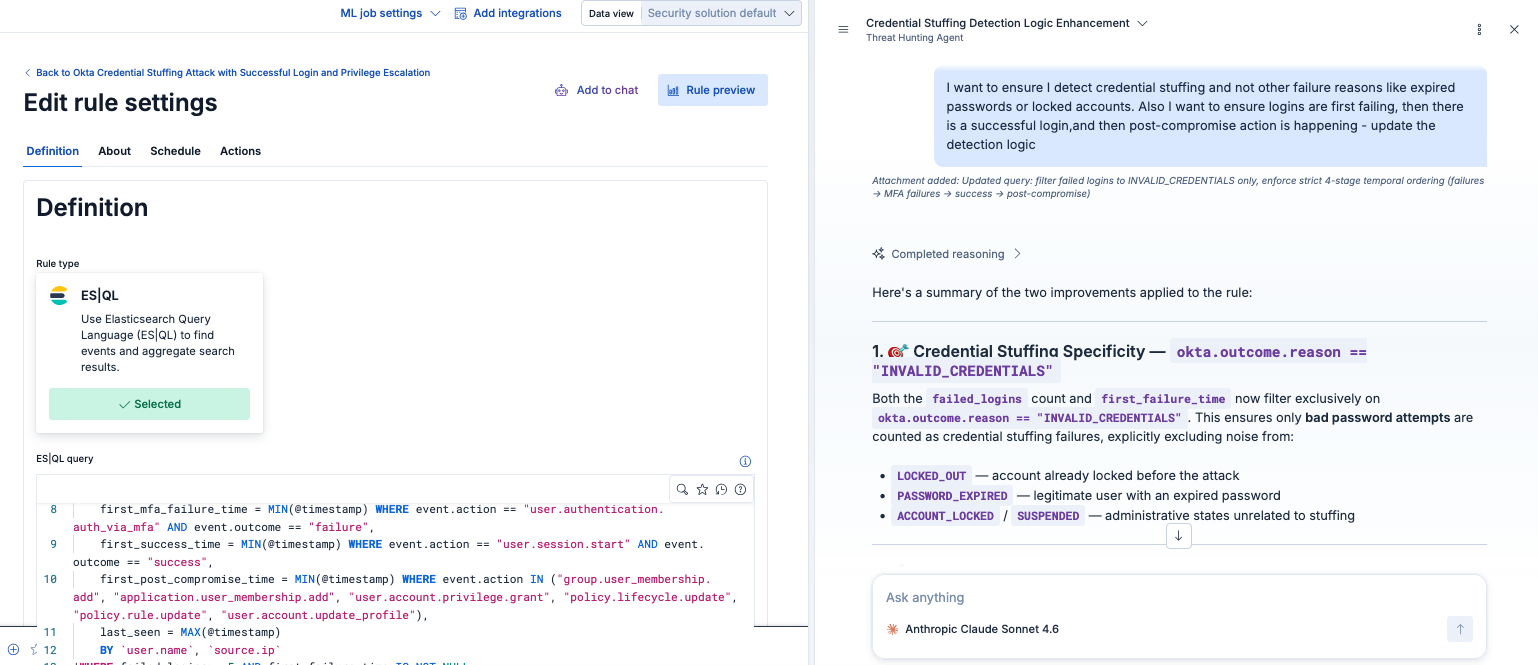This screenshot has width=1538, height=665.
Task: Open the Security solution default data view selector
Action: click(x=720, y=13)
